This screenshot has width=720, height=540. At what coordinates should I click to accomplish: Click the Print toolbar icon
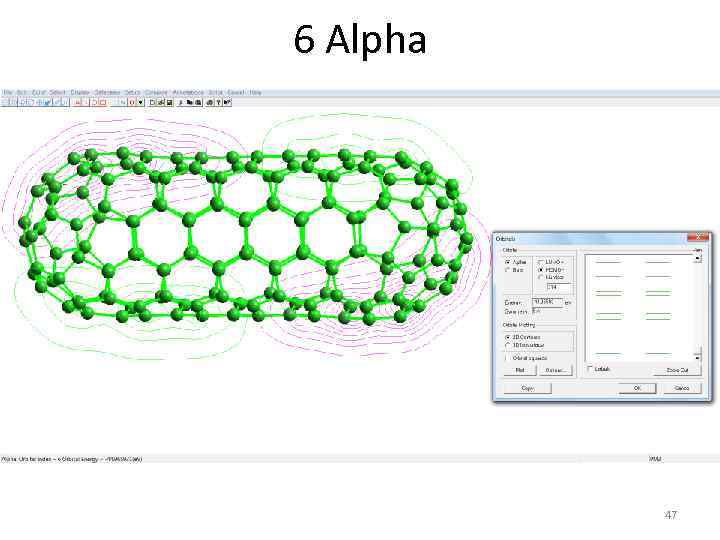[x=210, y=102]
